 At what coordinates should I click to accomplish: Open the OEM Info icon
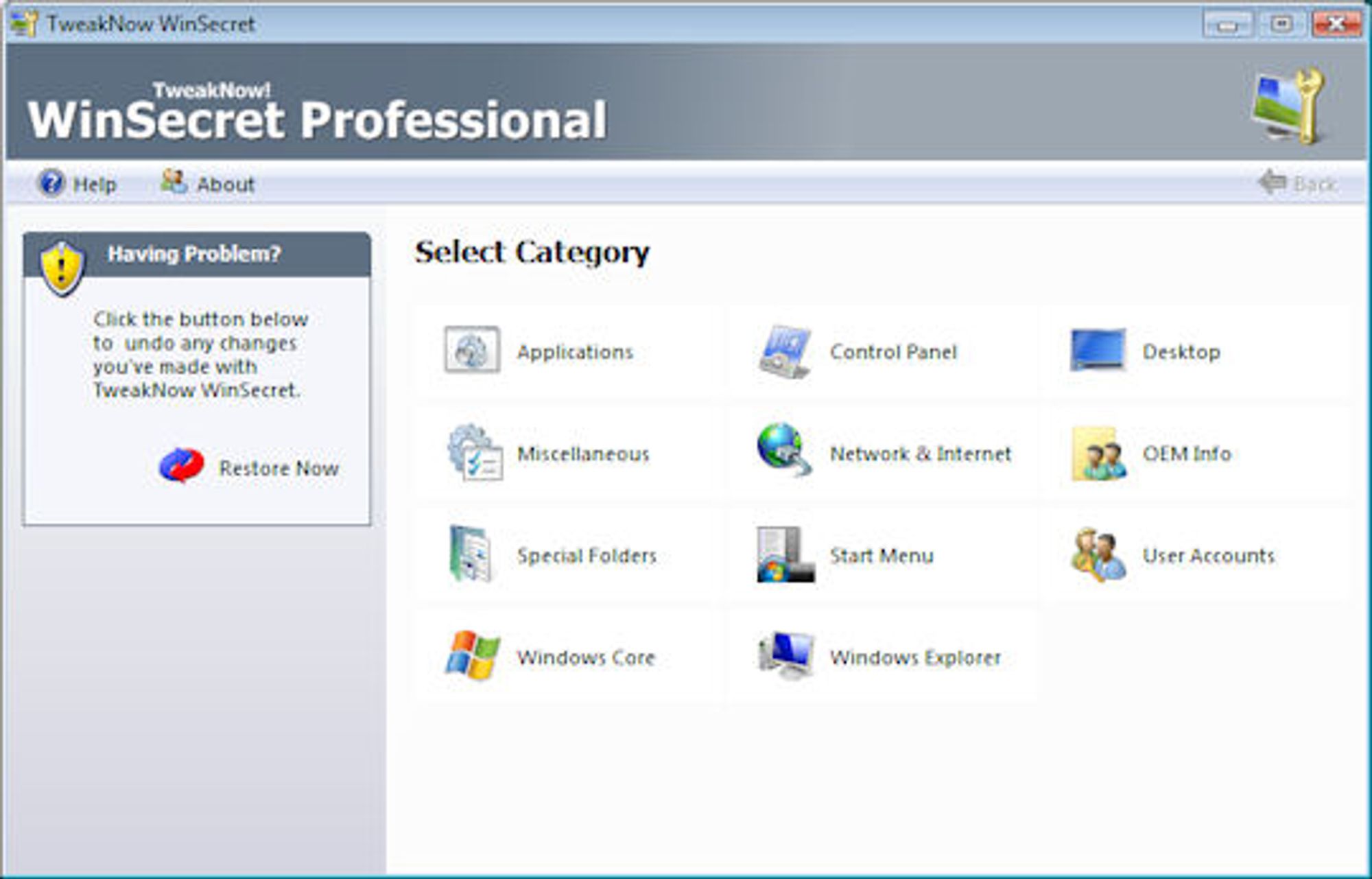[x=1098, y=453]
